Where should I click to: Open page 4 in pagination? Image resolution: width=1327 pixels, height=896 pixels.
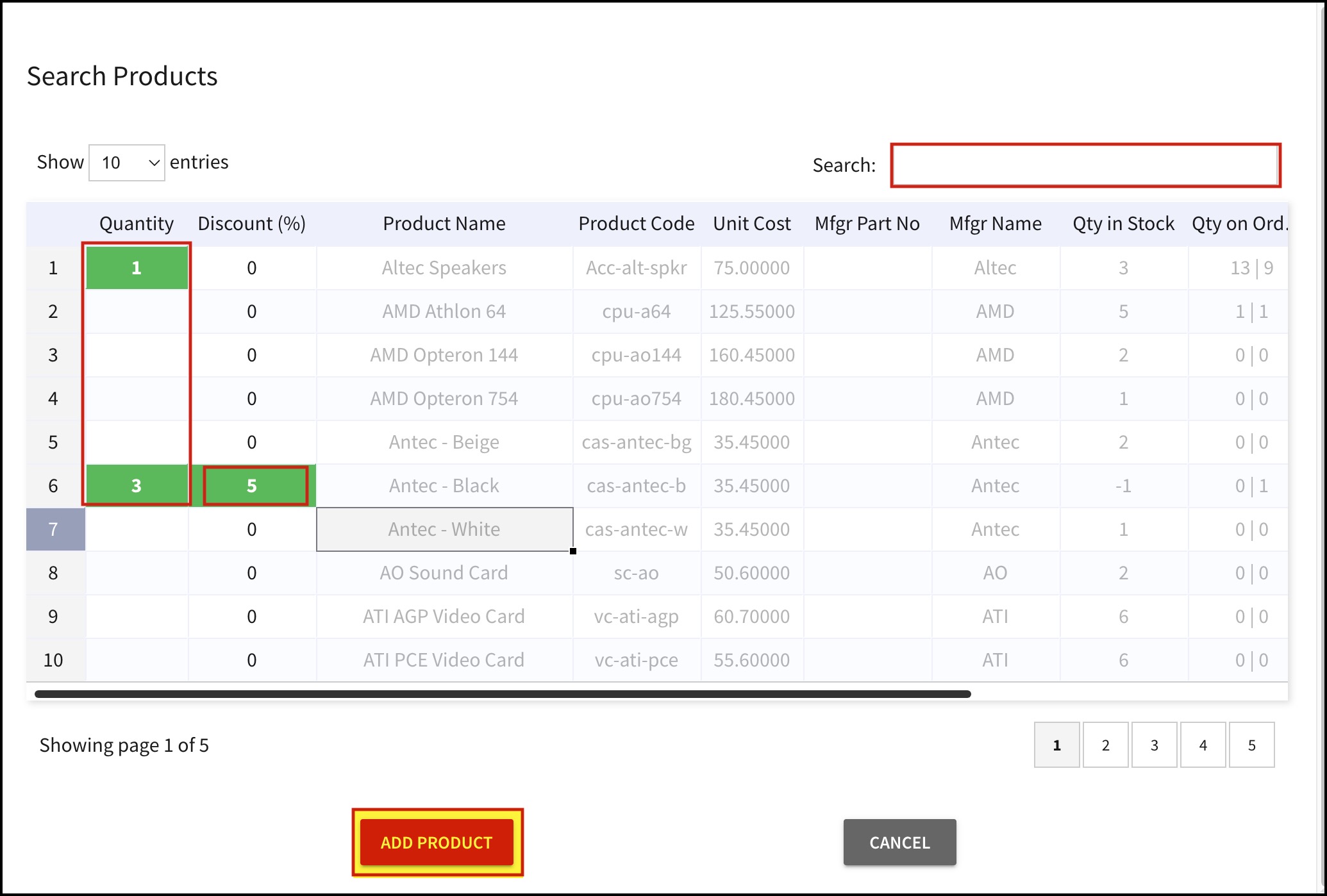1203,745
